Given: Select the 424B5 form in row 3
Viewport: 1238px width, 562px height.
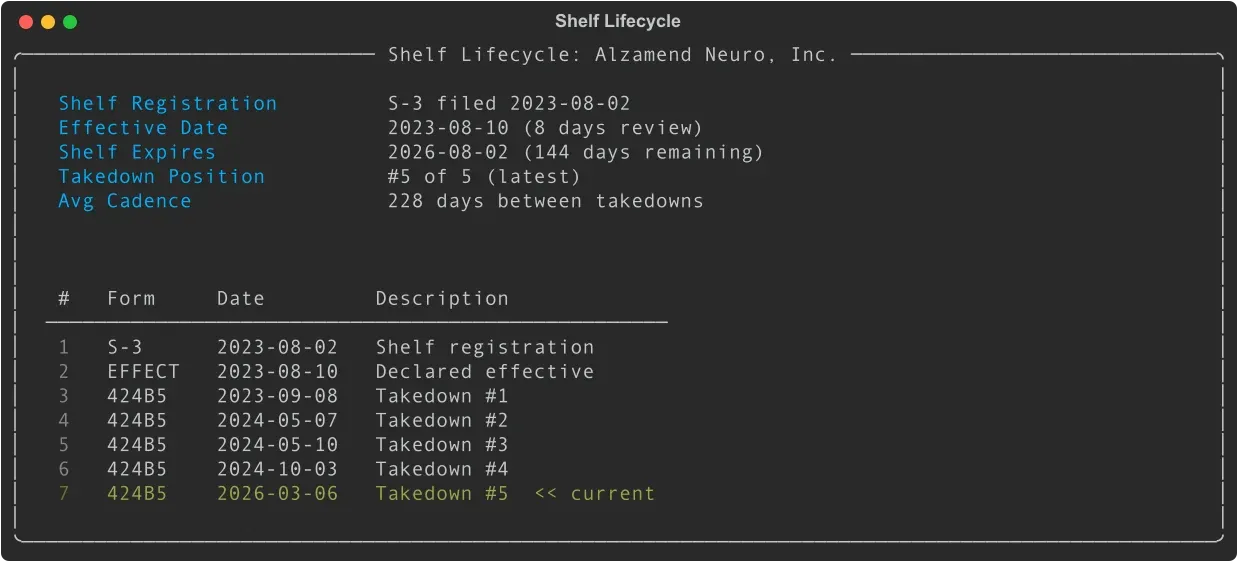Looking at the screenshot, I should 137,396.
